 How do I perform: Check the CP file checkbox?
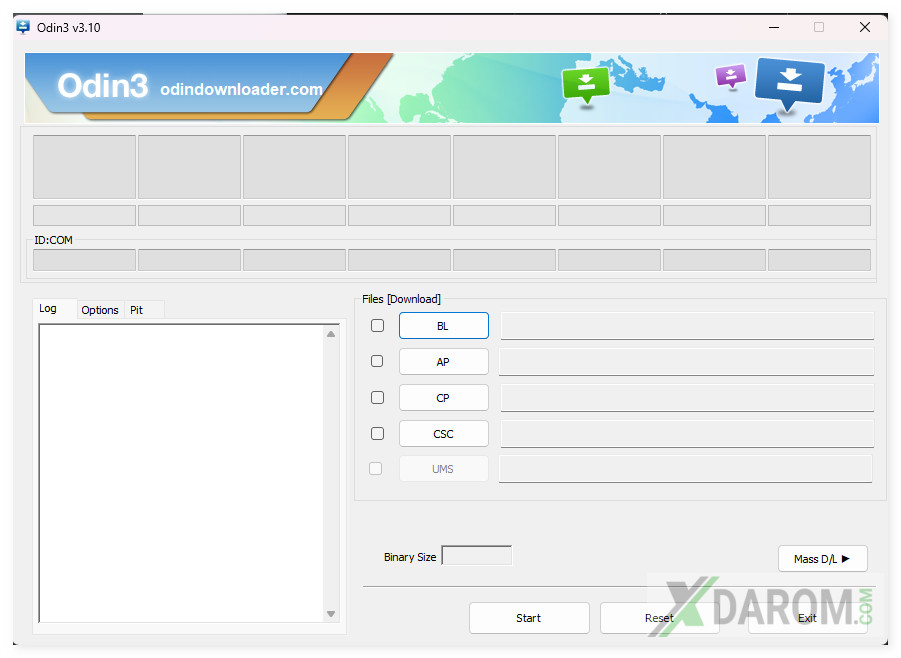pyautogui.click(x=377, y=398)
